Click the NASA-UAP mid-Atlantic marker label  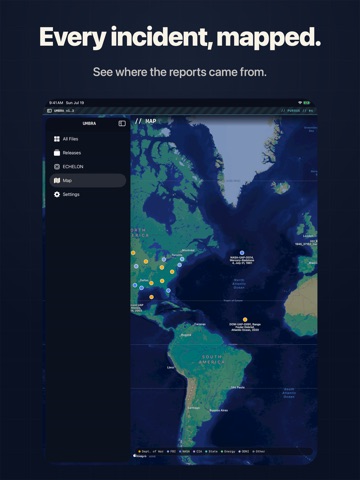[242, 260]
